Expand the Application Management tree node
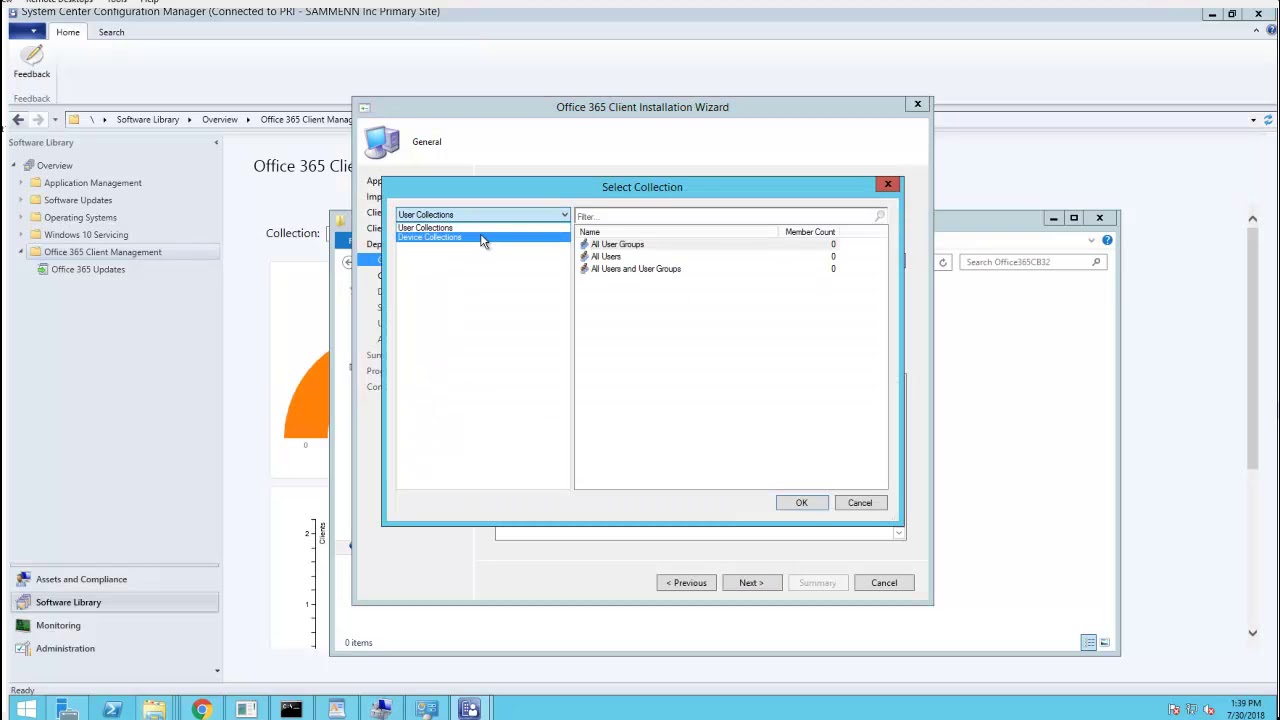The height and width of the screenshot is (720, 1280). [x=21, y=182]
